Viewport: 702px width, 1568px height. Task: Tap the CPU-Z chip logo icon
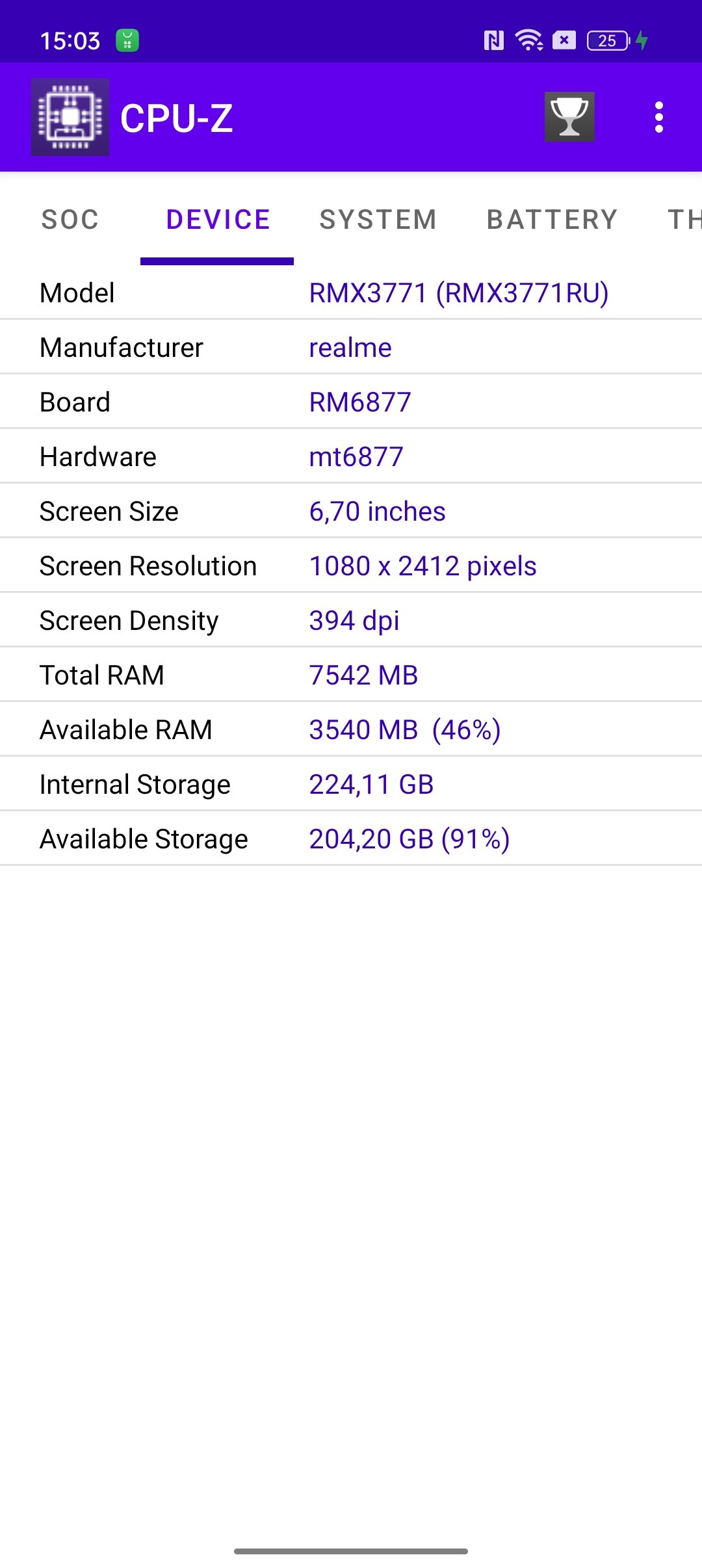tap(70, 117)
